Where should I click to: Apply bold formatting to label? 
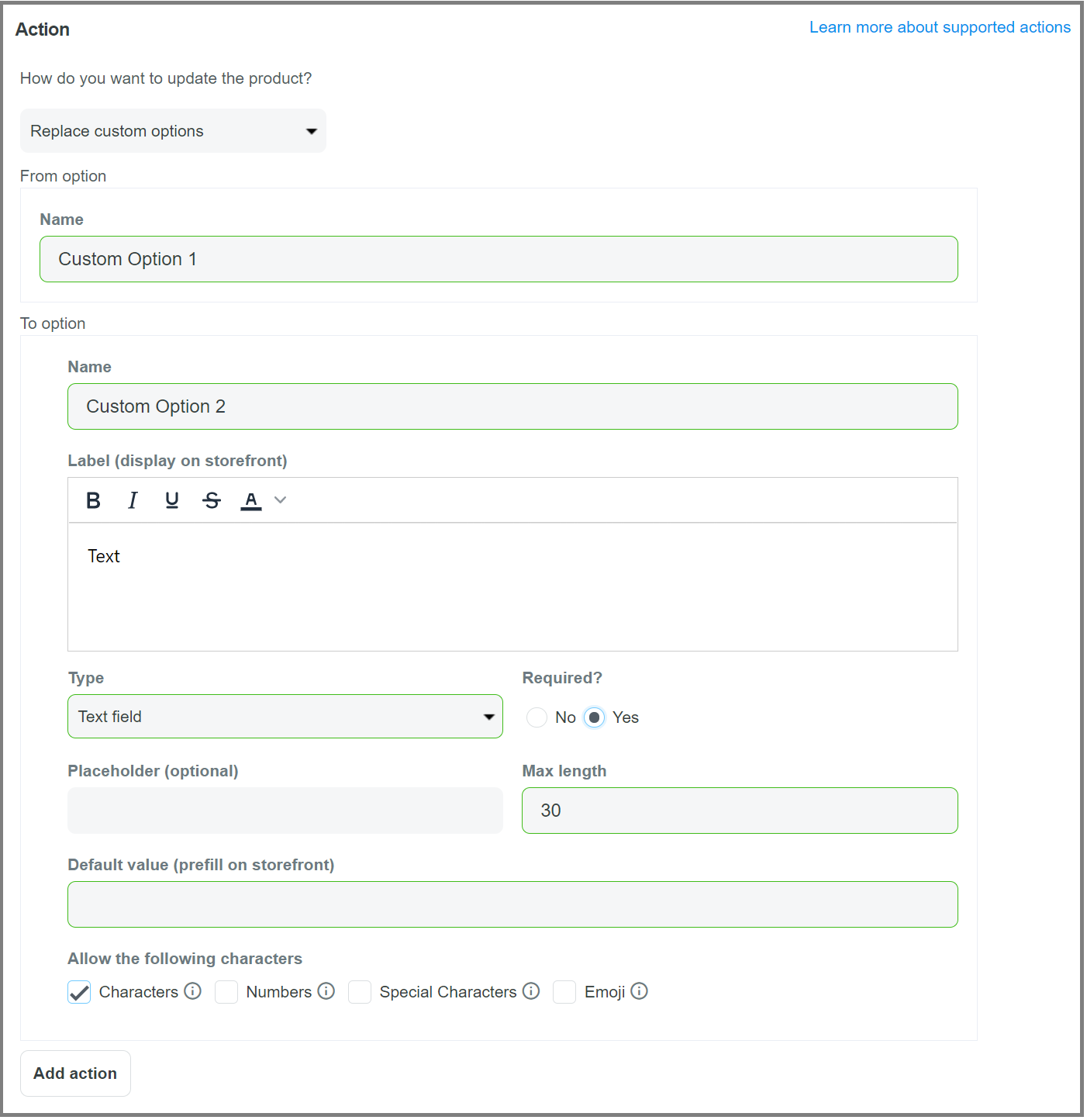tap(93, 501)
